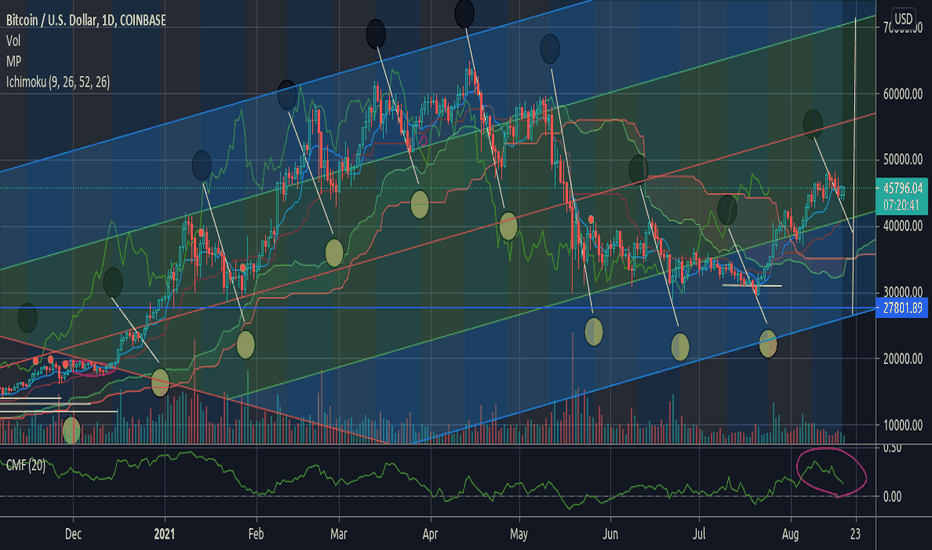Click the 2021 date label
Image resolution: width=932 pixels, height=550 pixels.
165,534
